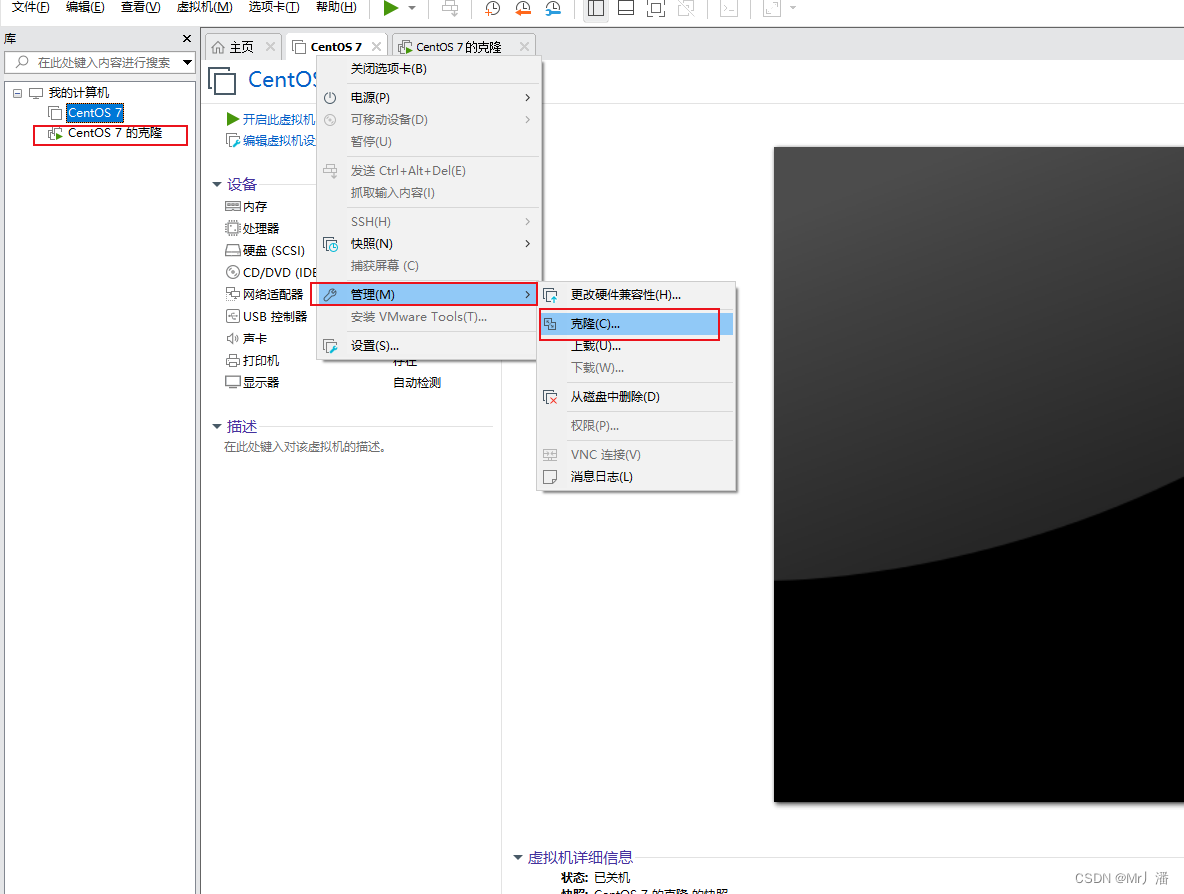Click the stretch guest display toolbar icon

point(772,8)
